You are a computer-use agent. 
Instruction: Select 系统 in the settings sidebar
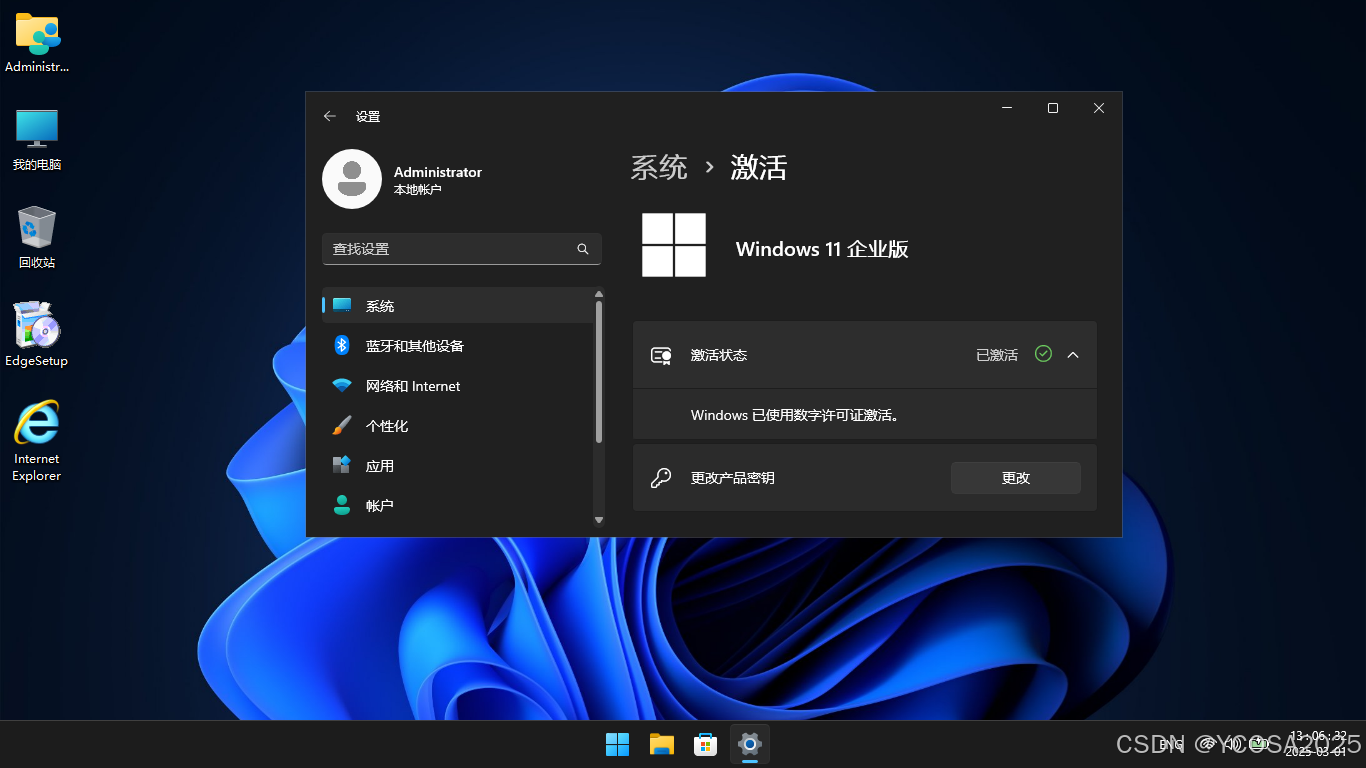458,306
